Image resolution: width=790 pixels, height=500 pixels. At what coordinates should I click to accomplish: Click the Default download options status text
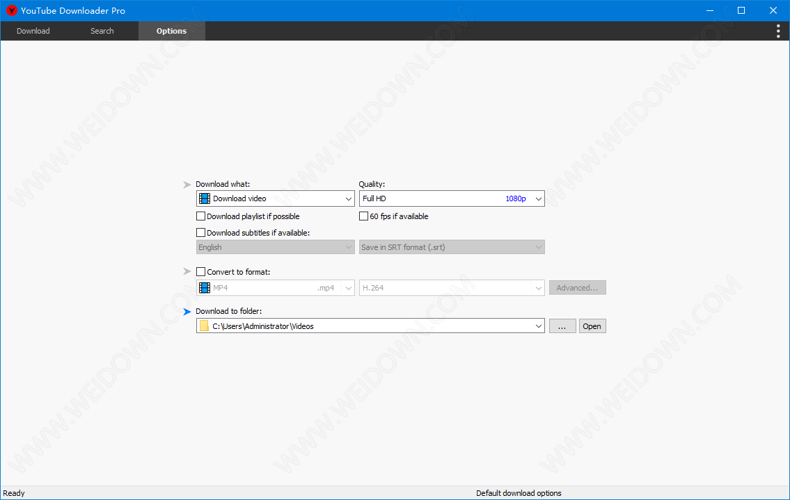point(518,493)
